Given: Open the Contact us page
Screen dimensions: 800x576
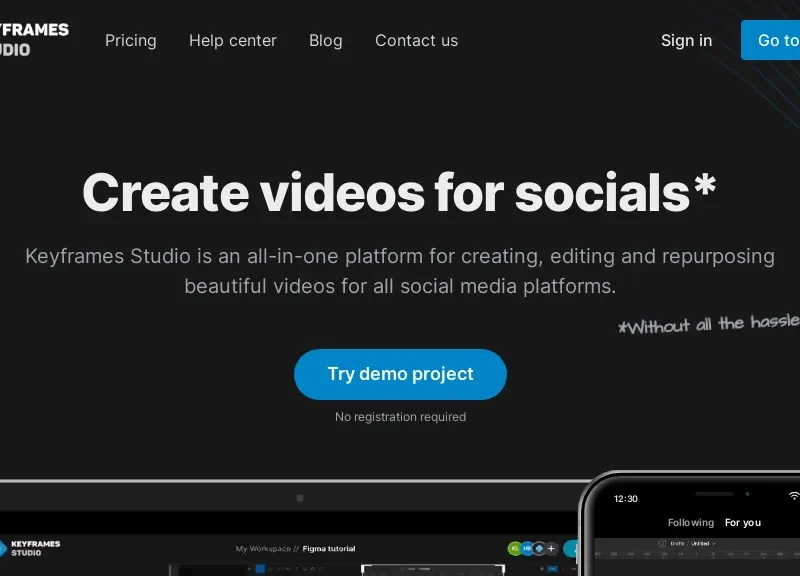Looking at the screenshot, I should tap(416, 40).
